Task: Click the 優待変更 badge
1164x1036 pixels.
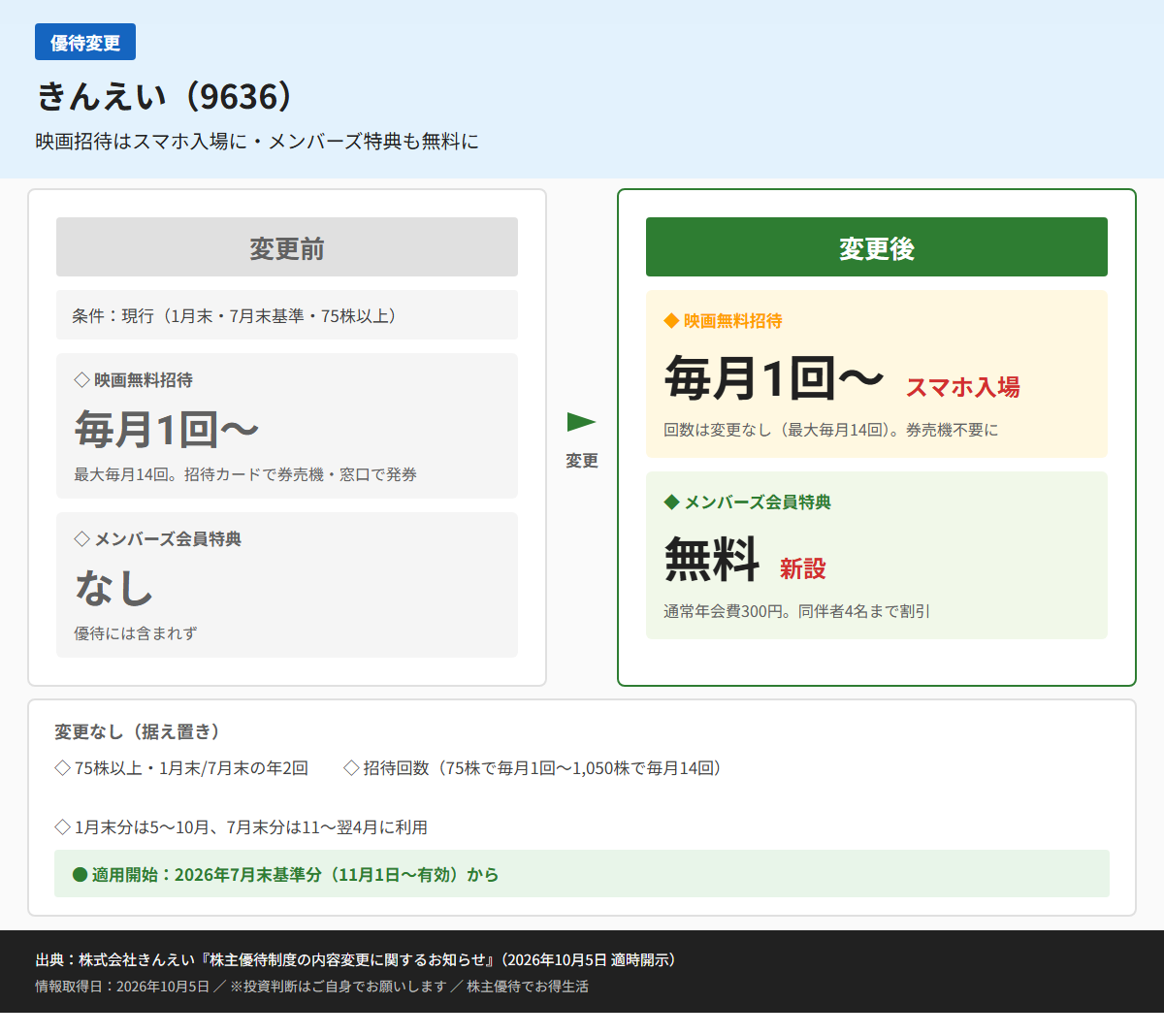Action: [85, 42]
